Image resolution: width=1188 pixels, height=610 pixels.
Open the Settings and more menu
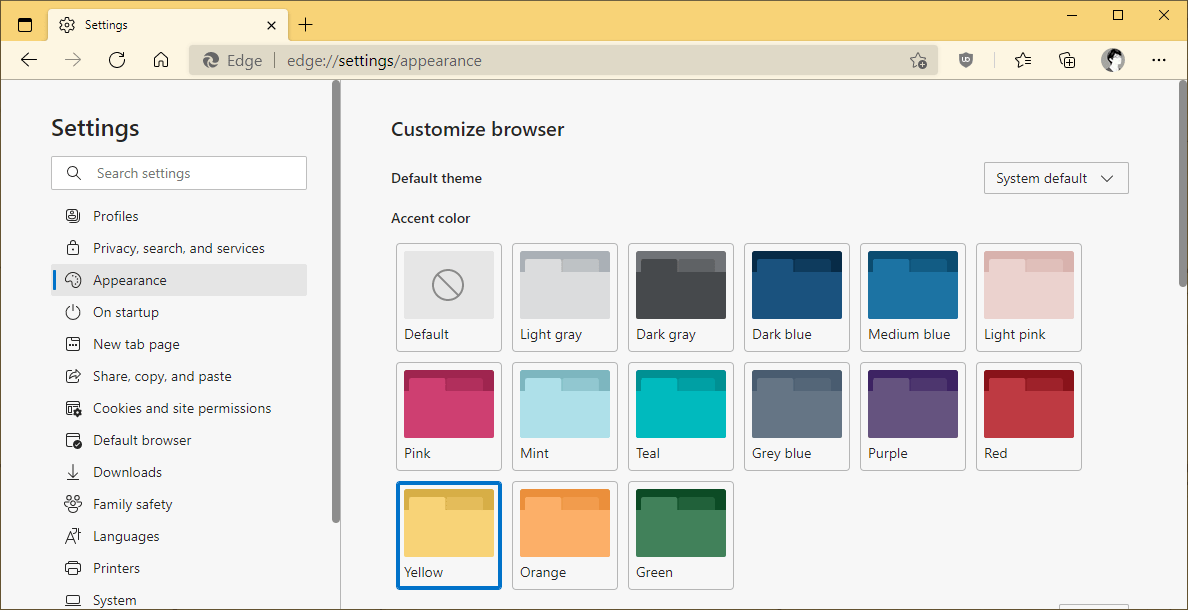1159,60
